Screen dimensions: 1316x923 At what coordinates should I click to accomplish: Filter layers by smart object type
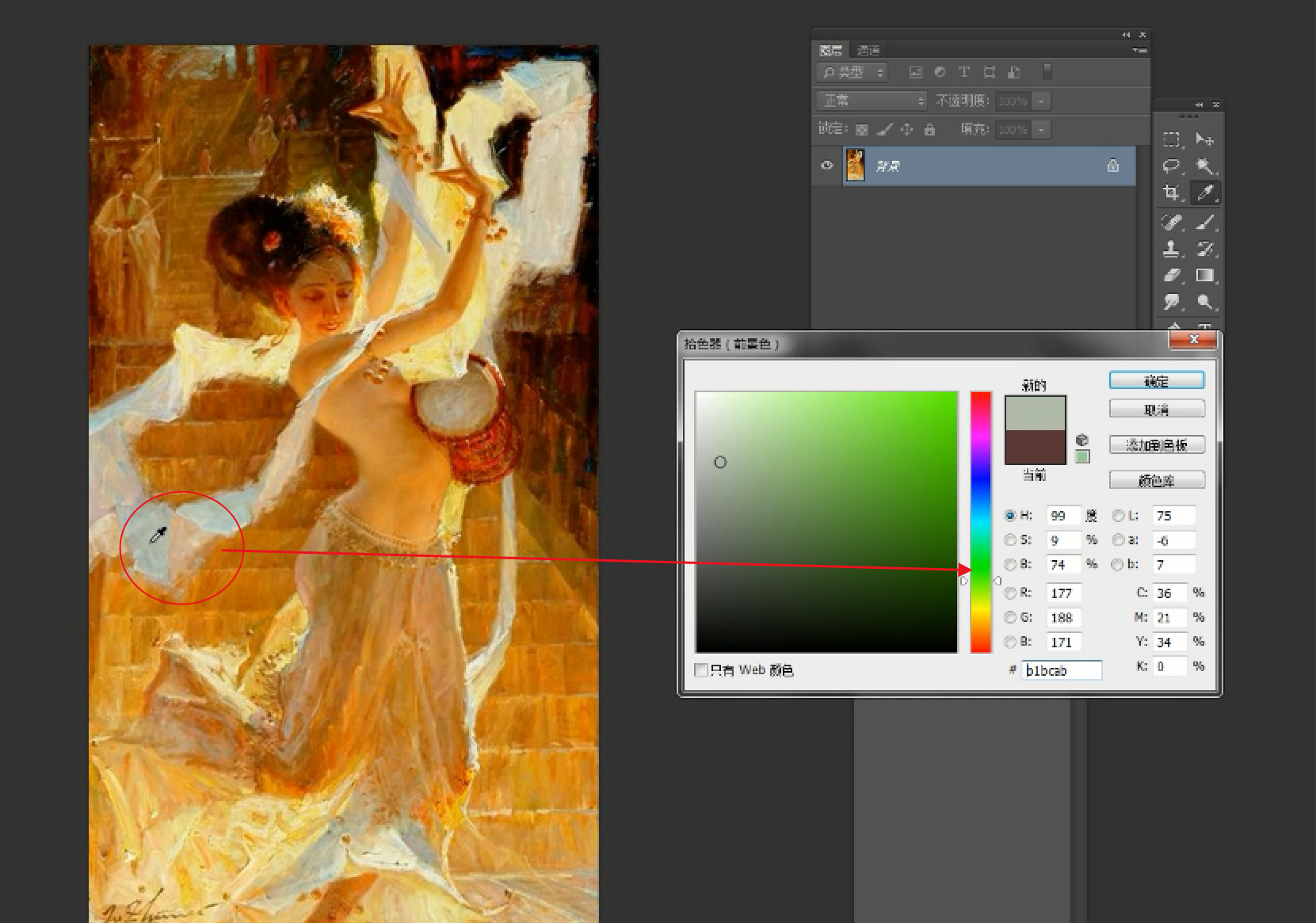pos(1013,72)
